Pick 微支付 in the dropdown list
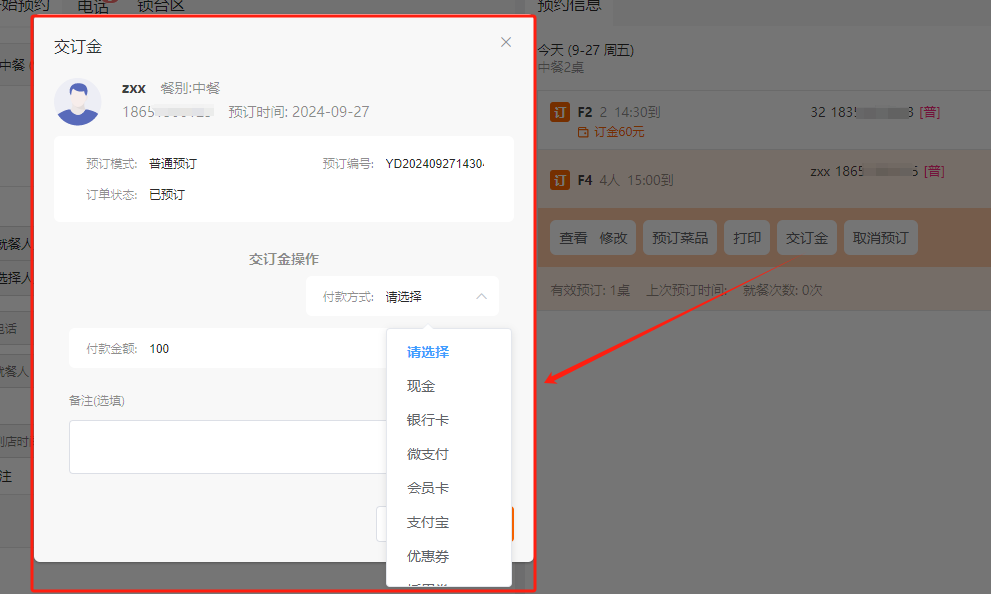The image size is (991, 594). pos(427,454)
